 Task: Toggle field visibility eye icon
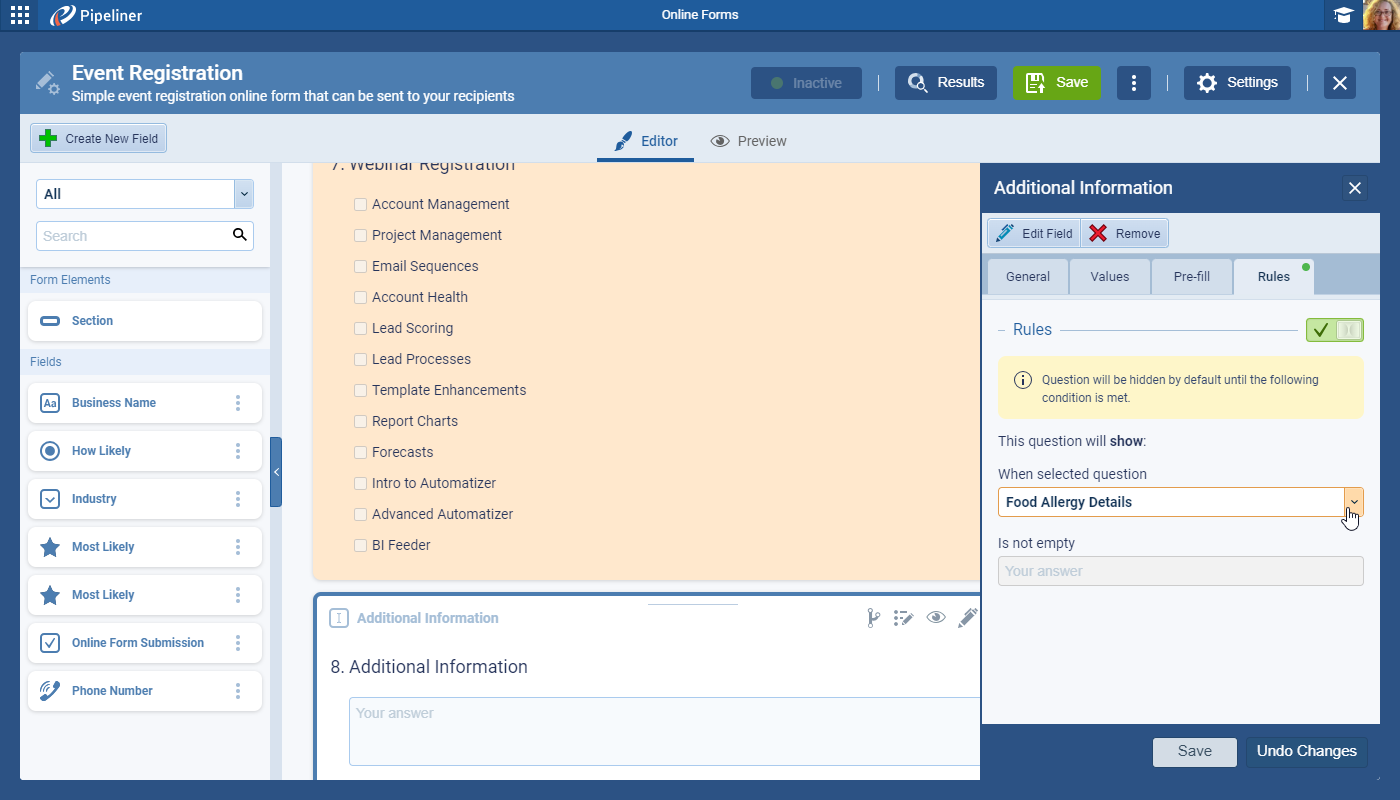click(936, 618)
